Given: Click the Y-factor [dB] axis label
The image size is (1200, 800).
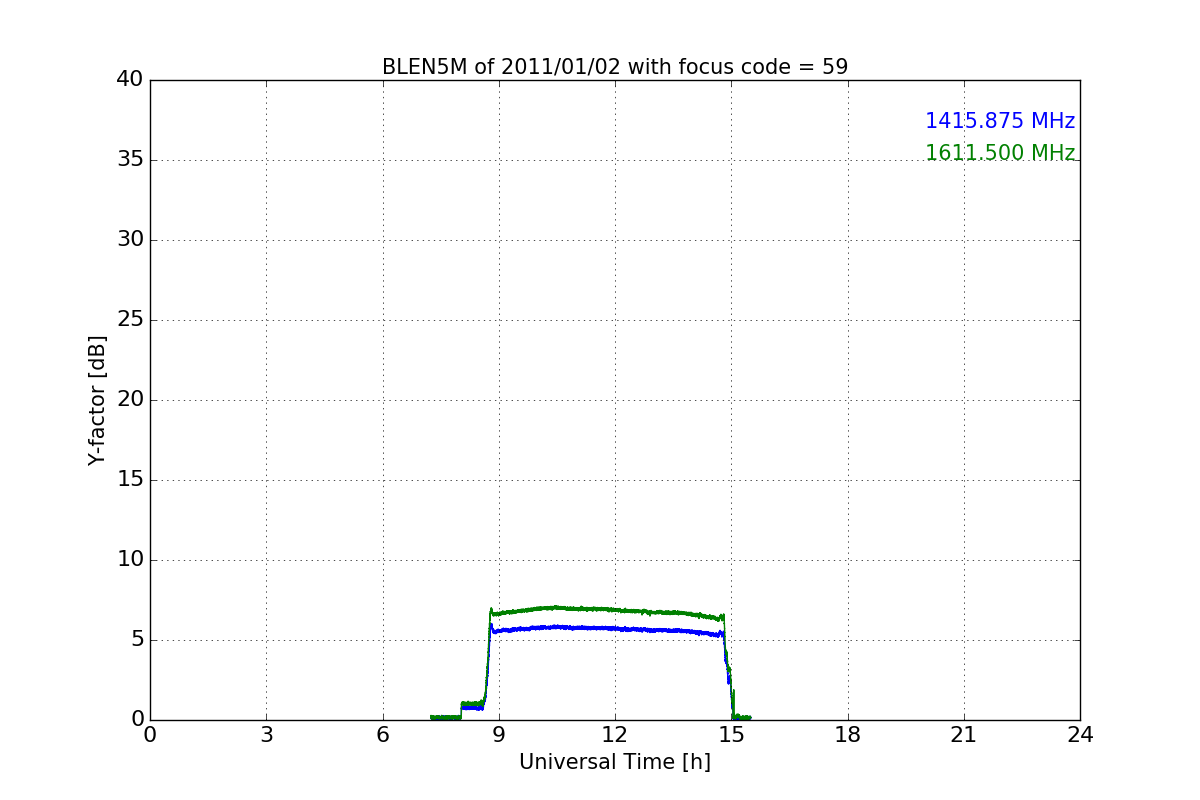Looking at the screenshot, I should 97,400.
